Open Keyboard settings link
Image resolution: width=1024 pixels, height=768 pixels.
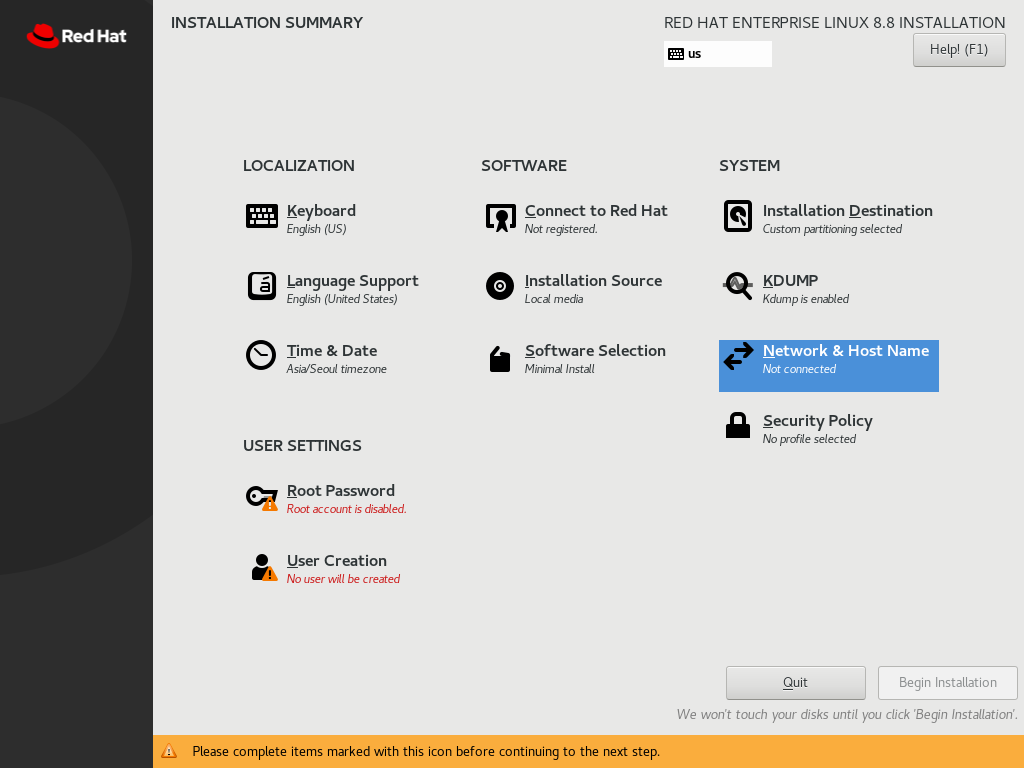click(321, 210)
